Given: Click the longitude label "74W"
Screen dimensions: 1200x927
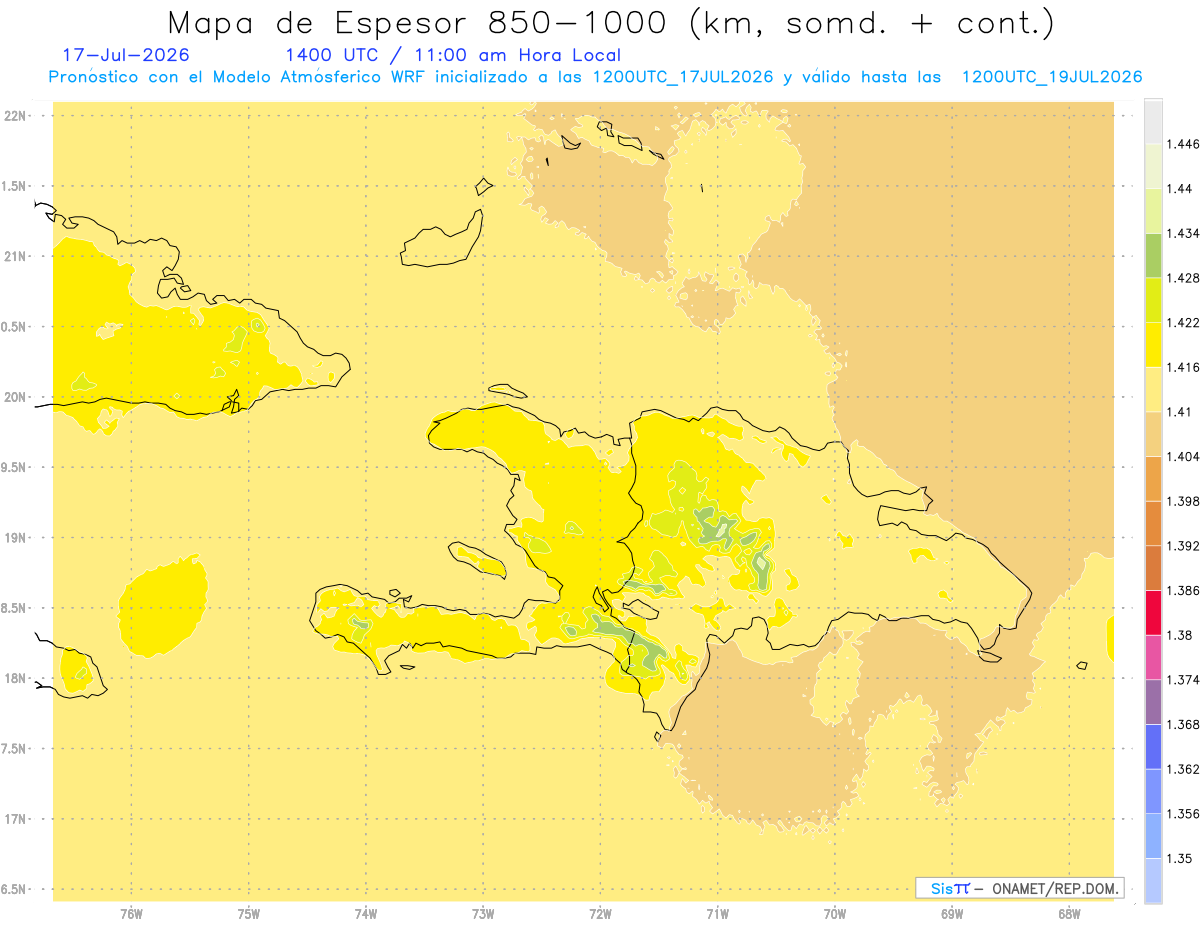Looking at the screenshot, I should coord(366,914).
